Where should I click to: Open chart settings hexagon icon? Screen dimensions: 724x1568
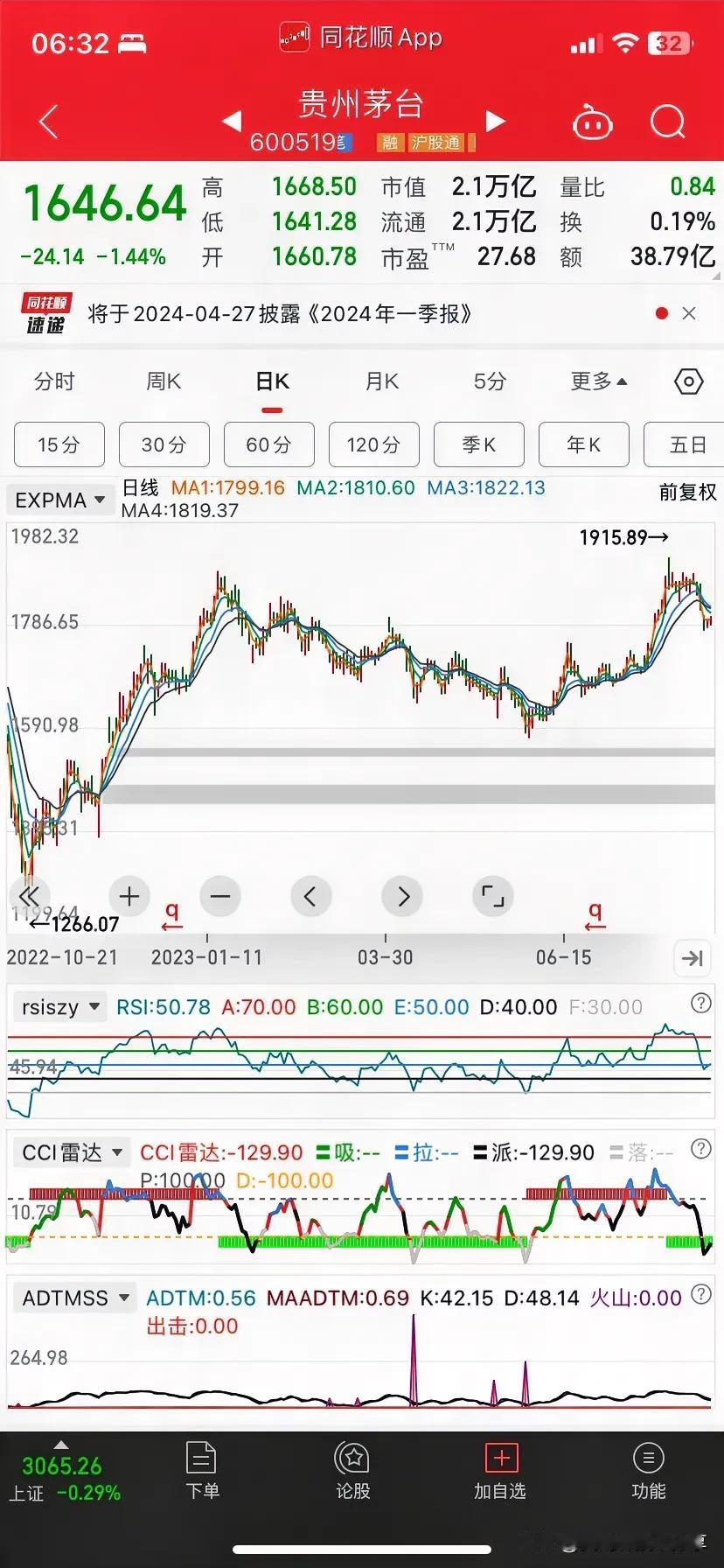[x=689, y=381]
